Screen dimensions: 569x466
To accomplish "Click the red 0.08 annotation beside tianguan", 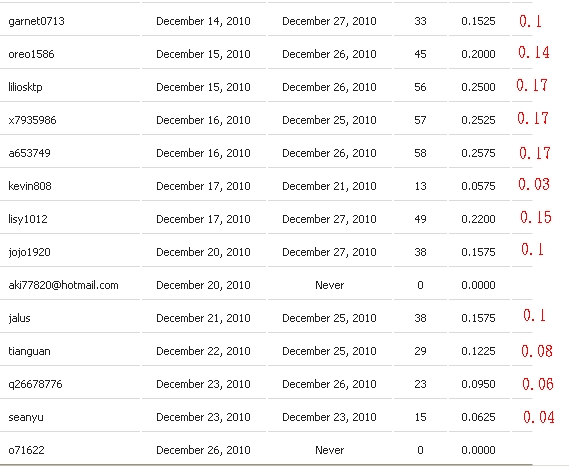I will click(x=537, y=351).
